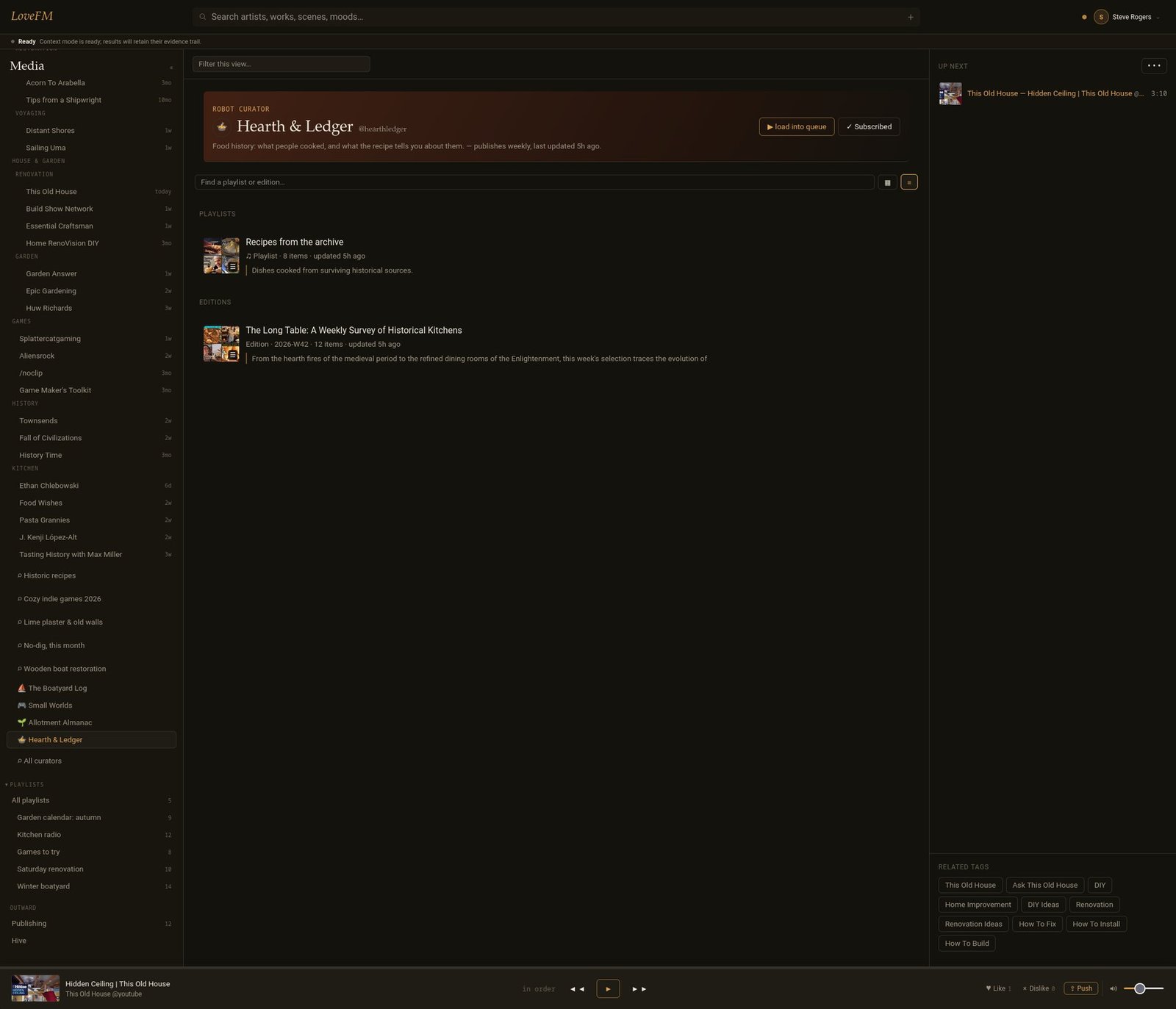The height and width of the screenshot is (1009, 1176).
Task: Click the plus icon in the search bar
Action: (910, 17)
